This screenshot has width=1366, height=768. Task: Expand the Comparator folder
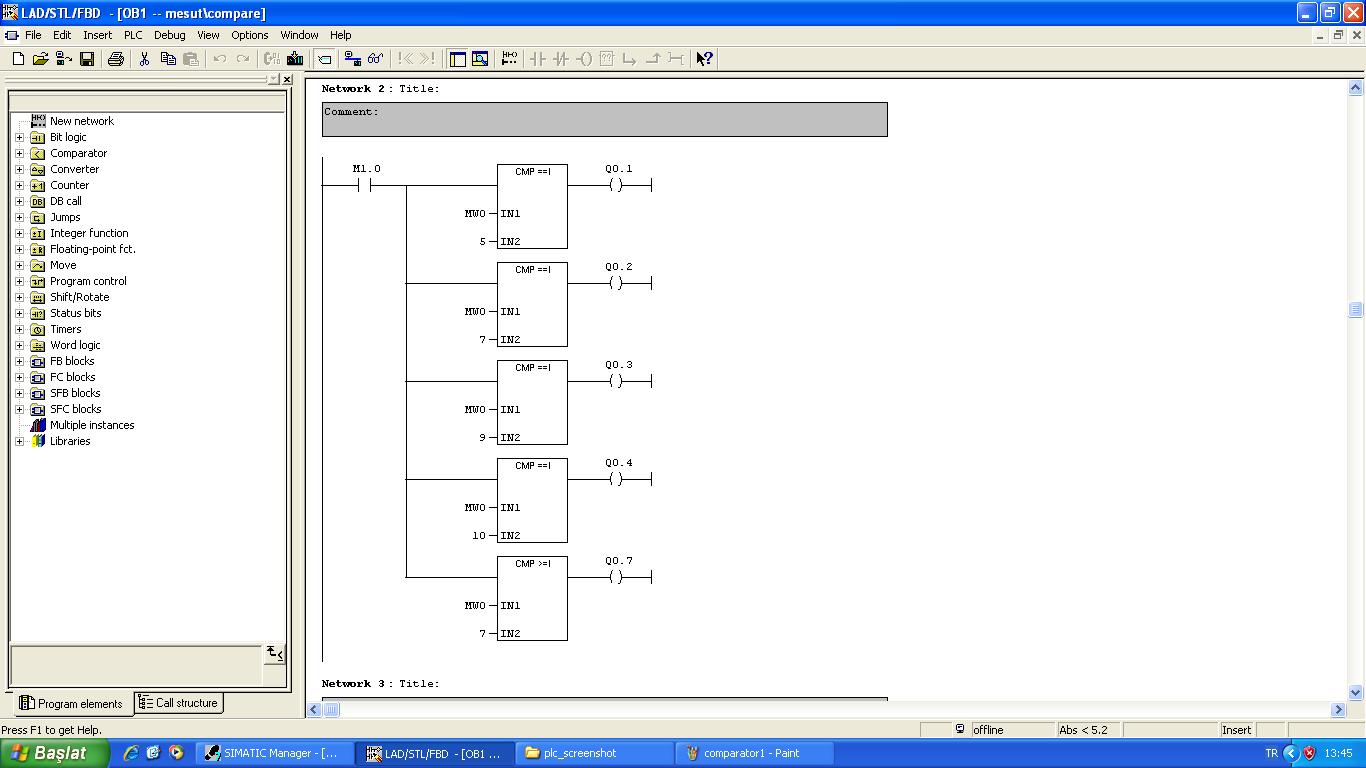coord(19,153)
